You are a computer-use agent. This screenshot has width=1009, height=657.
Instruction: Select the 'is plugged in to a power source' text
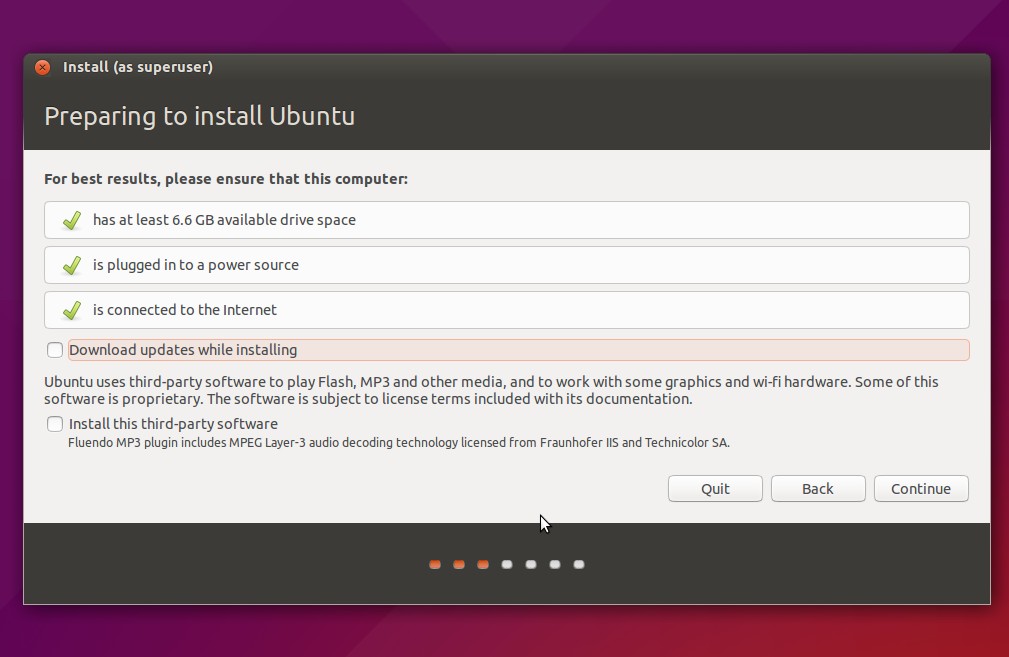tap(196, 265)
